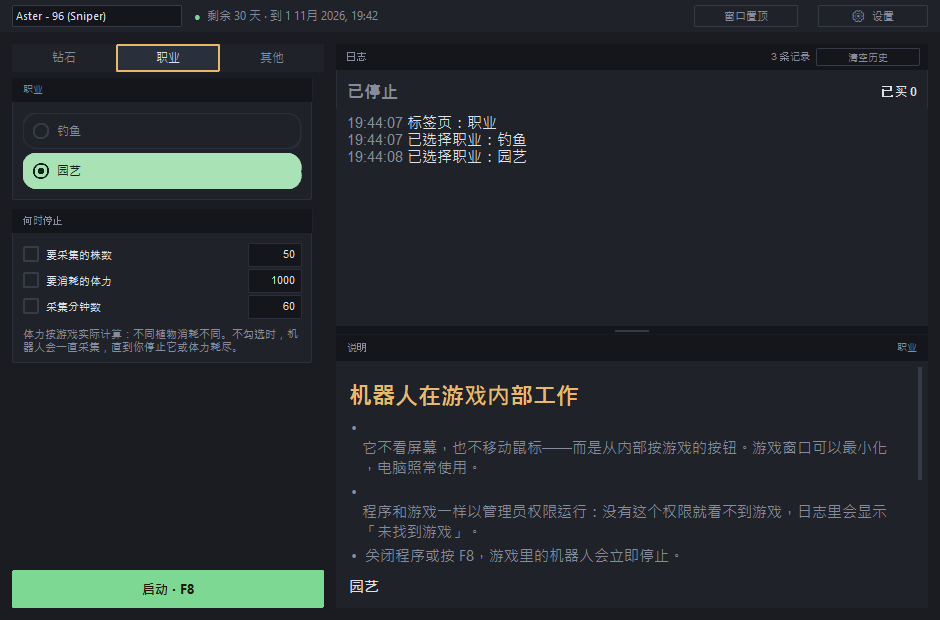Click log entry 19:44:07 已选择职业：钓鱼

click(436, 140)
